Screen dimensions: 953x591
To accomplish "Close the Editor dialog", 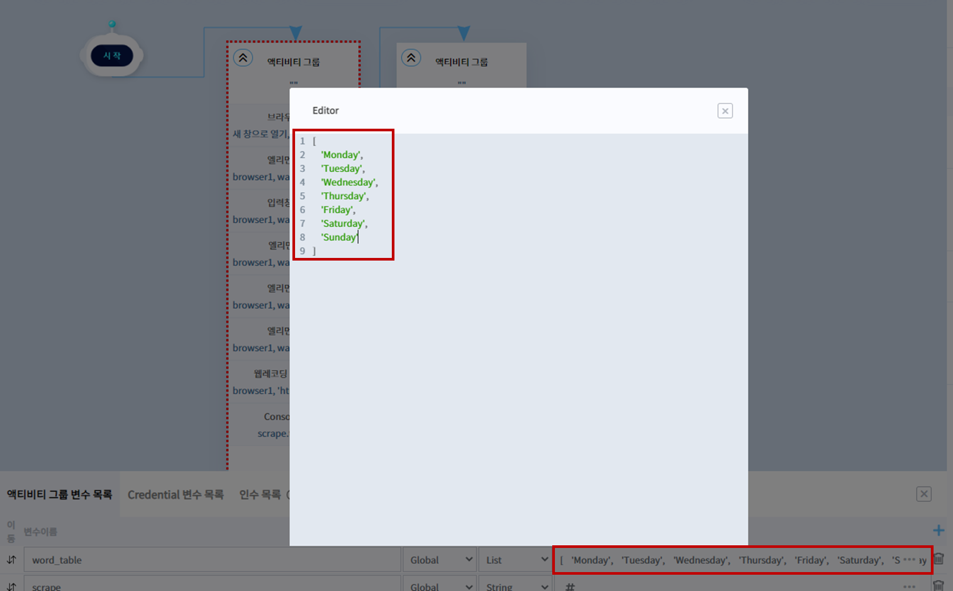I will pos(724,111).
